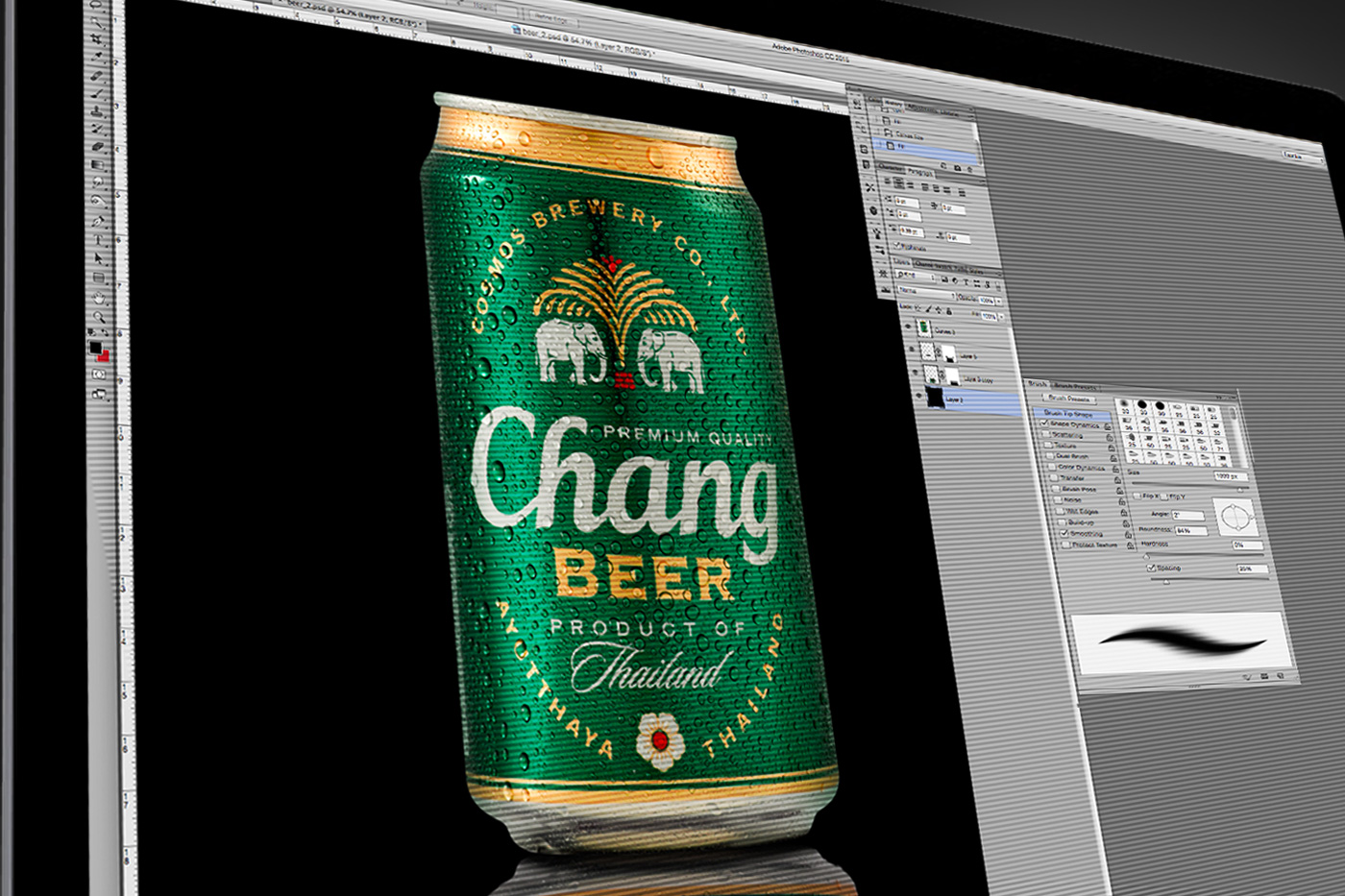Viewport: 1345px width, 896px height.
Task: Select the Rectangle shape tool
Action: pyautogui.click(x=98, y=278)
